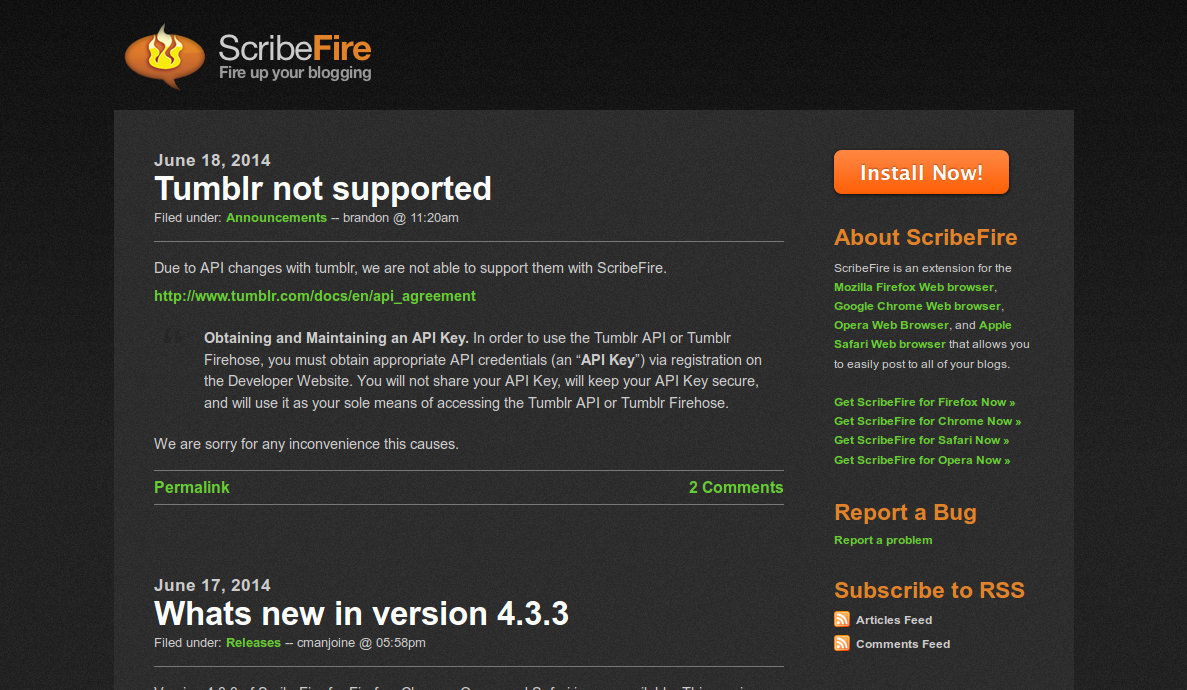Open Whats new in version 4.3.3 post
The image size is (1187, 690).
[x=361, y=614]
